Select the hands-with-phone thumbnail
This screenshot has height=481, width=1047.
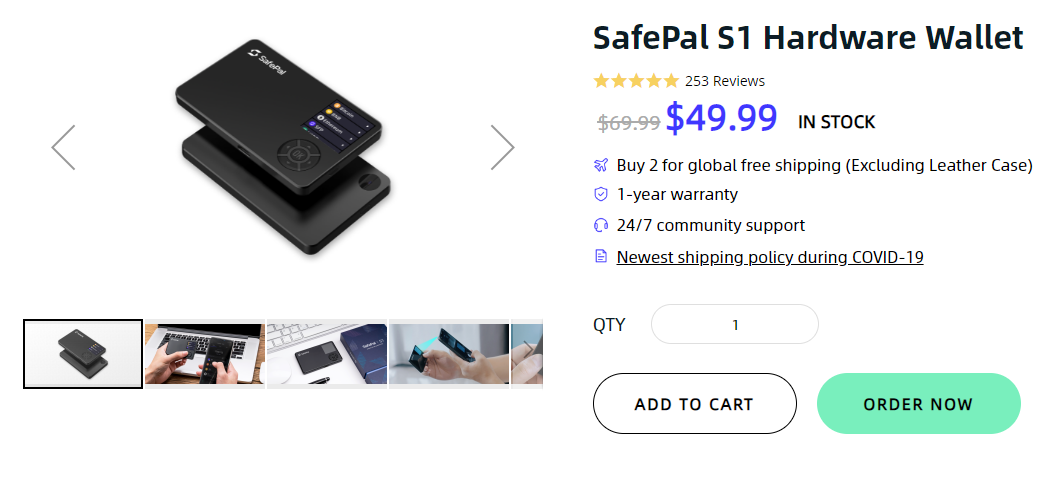click(205, 354)
